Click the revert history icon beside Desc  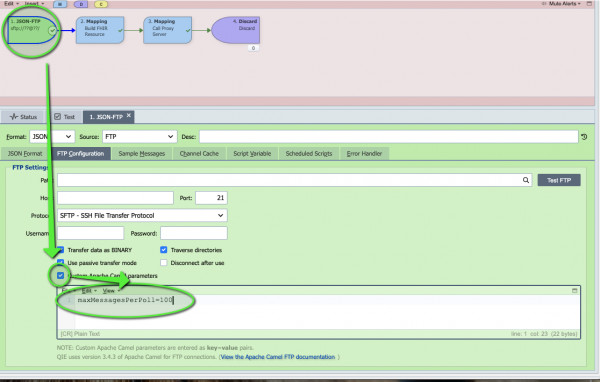pyautogui.click(x=584, y=137)
